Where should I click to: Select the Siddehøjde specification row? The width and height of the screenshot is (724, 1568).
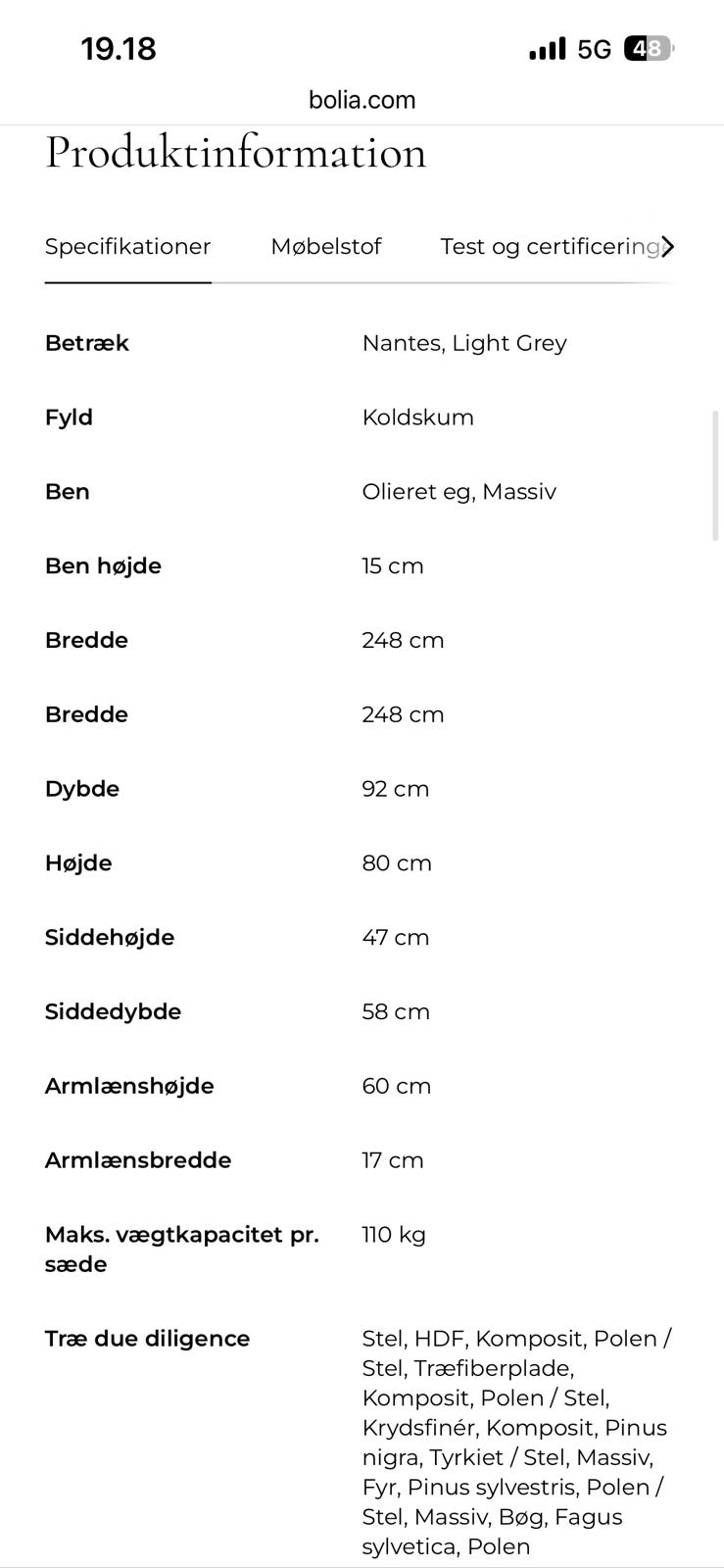111,937
